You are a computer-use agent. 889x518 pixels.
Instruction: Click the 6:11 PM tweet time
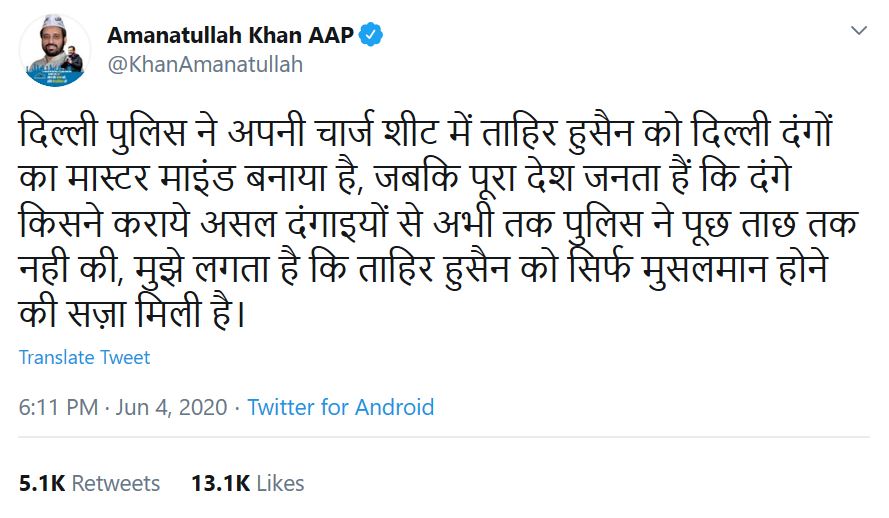[58, 407]
